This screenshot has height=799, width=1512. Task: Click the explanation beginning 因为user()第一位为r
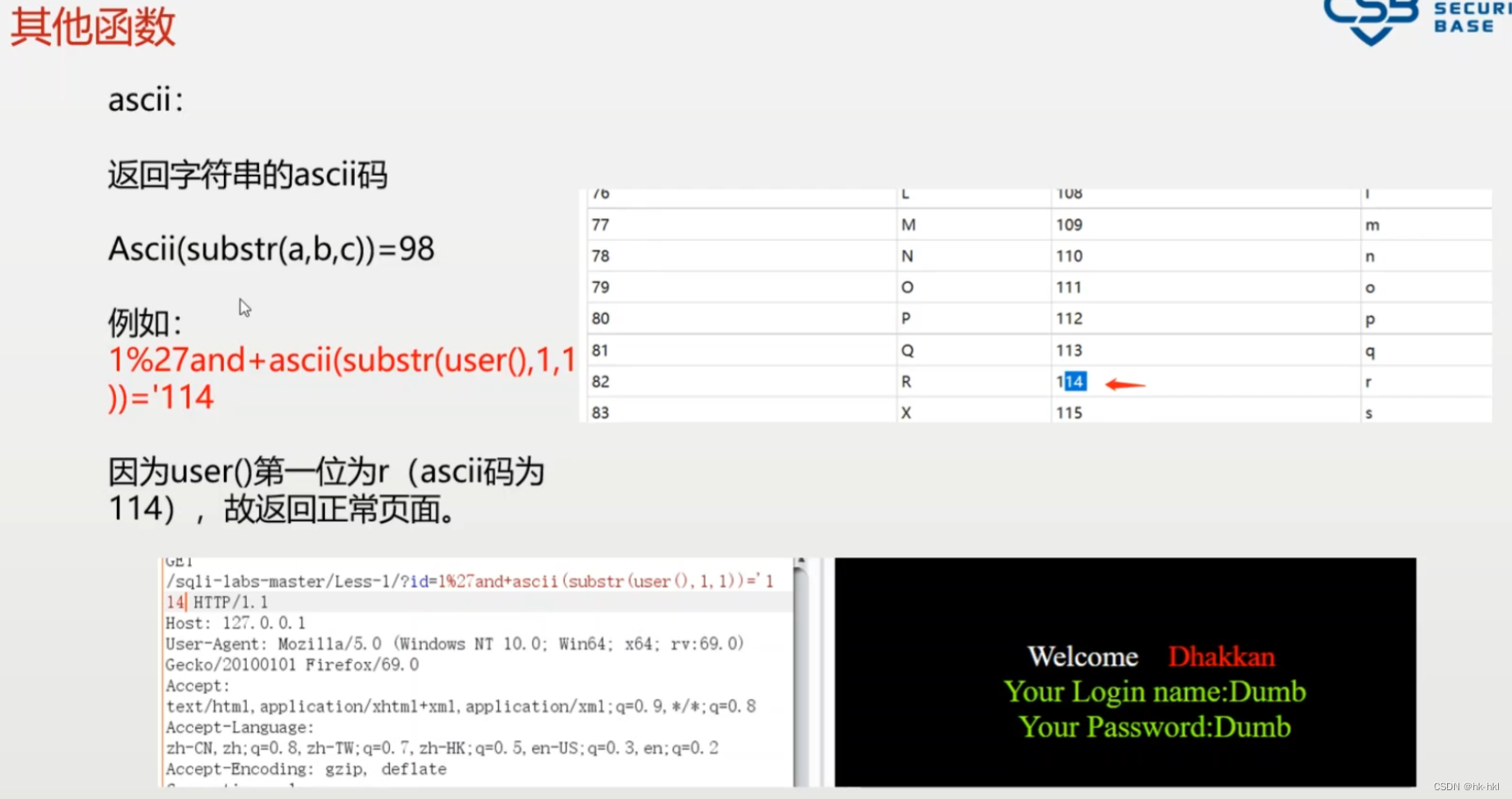(326, 490)
